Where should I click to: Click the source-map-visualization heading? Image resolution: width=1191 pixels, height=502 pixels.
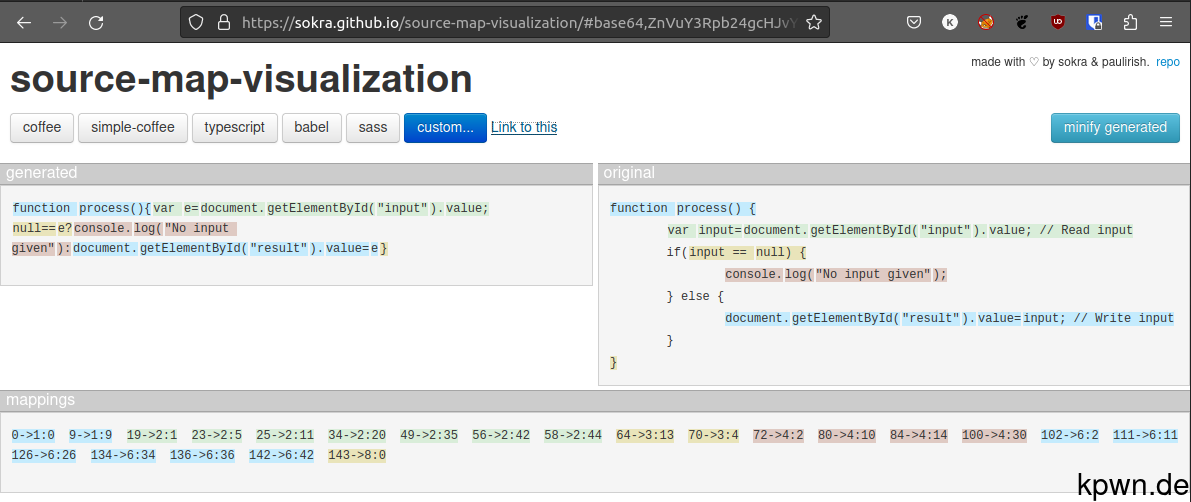(x=242, y=78)
